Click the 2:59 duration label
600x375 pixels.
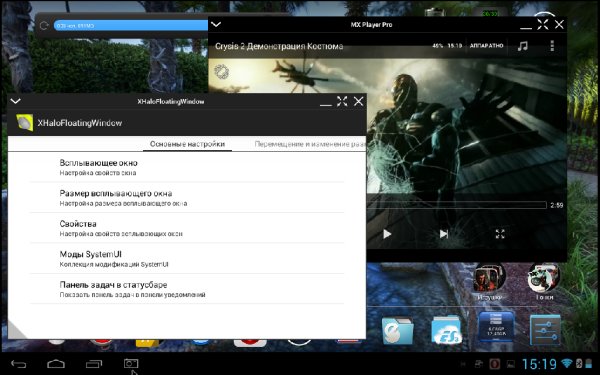point(556,205)
